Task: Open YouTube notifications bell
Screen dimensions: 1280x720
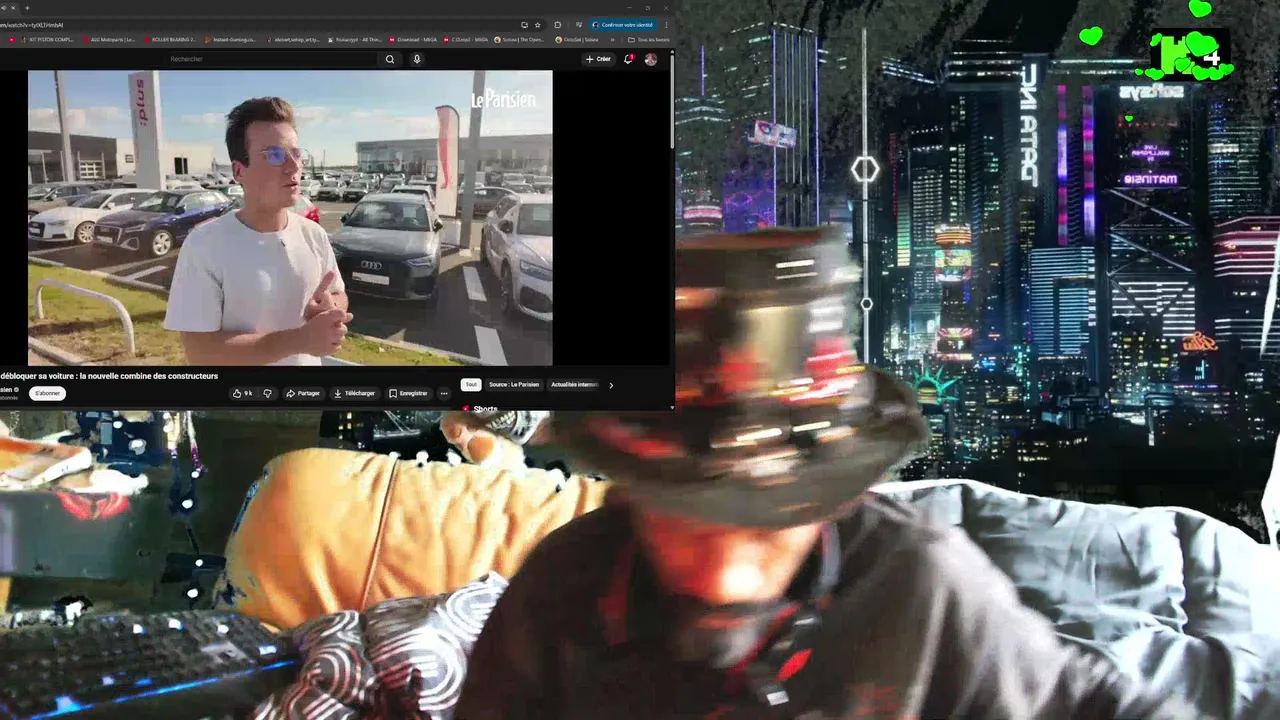Action: (628, 59)
